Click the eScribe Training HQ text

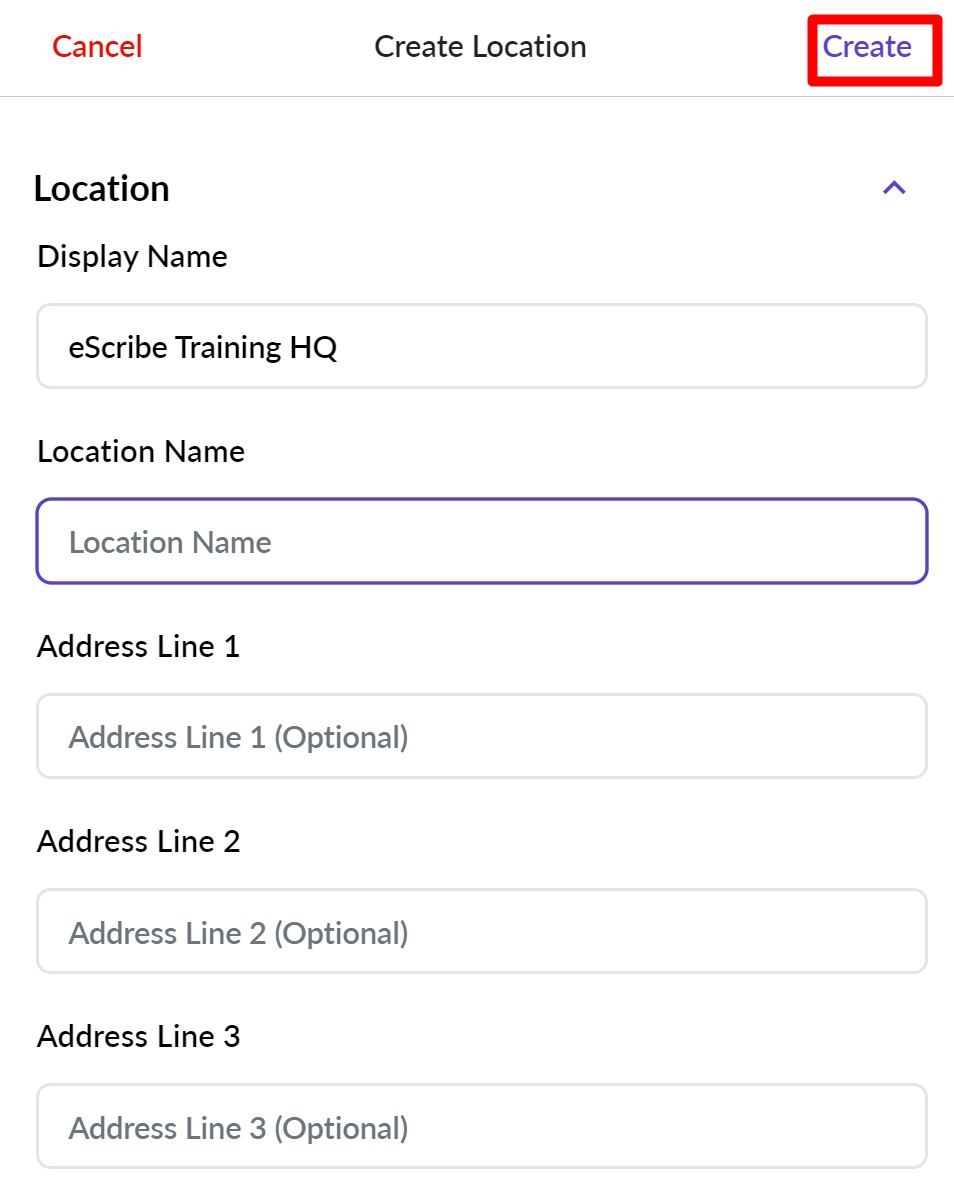[203, 347]
